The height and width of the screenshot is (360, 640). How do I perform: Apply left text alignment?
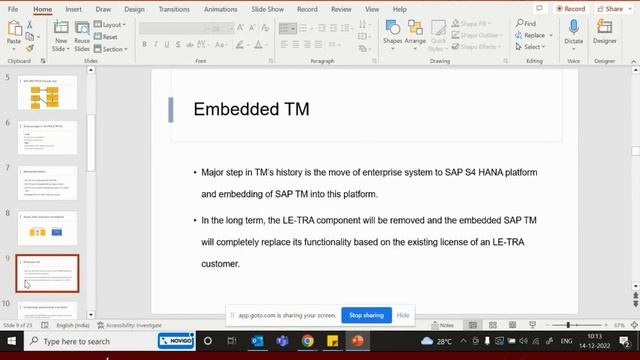[x=284, y=44]
